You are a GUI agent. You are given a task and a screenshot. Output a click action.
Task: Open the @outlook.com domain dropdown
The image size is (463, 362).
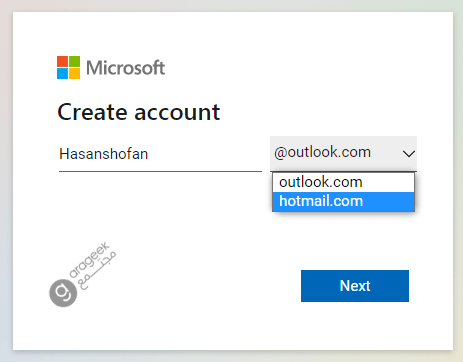coord(343,153)
